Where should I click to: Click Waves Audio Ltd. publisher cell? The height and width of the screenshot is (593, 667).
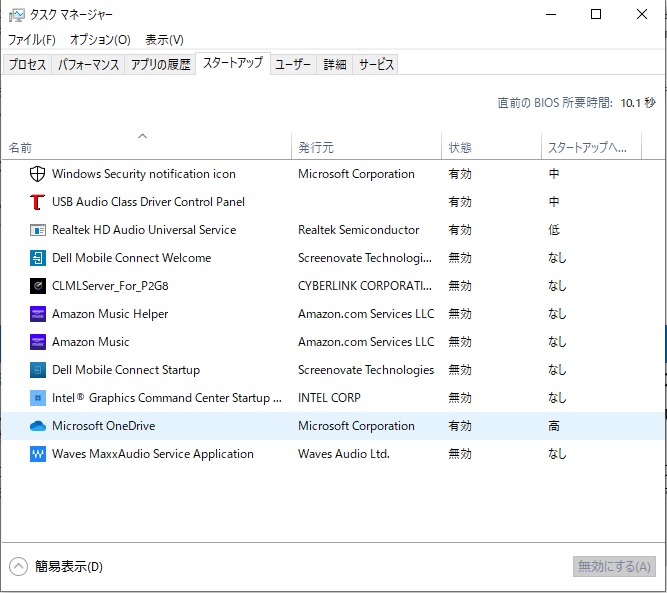tap(344, 454)
